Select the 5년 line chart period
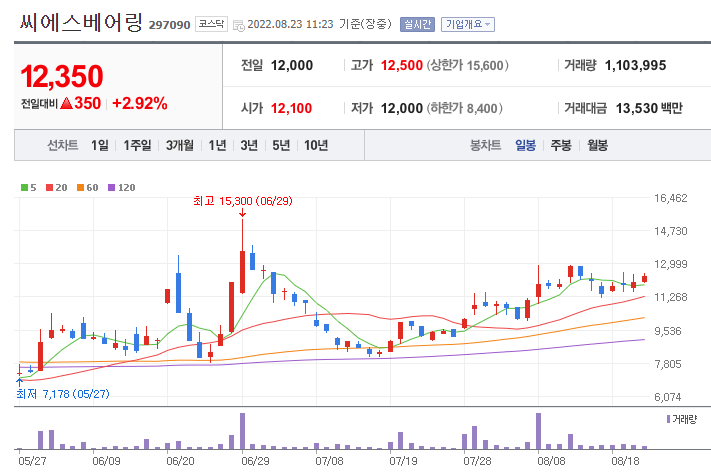 pos(281,146)
